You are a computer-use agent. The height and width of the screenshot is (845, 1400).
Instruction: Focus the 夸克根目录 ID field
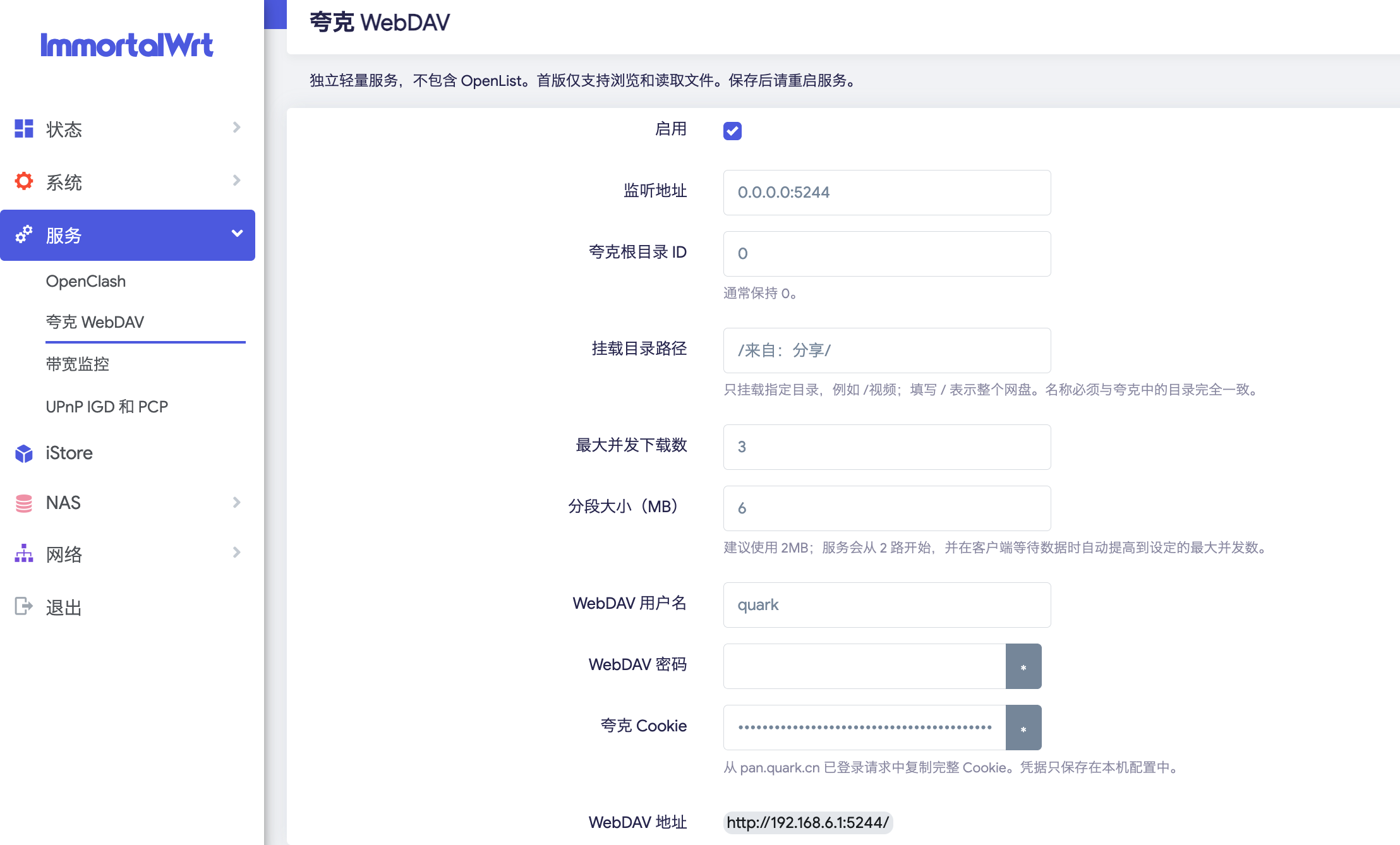coord(887,254)
